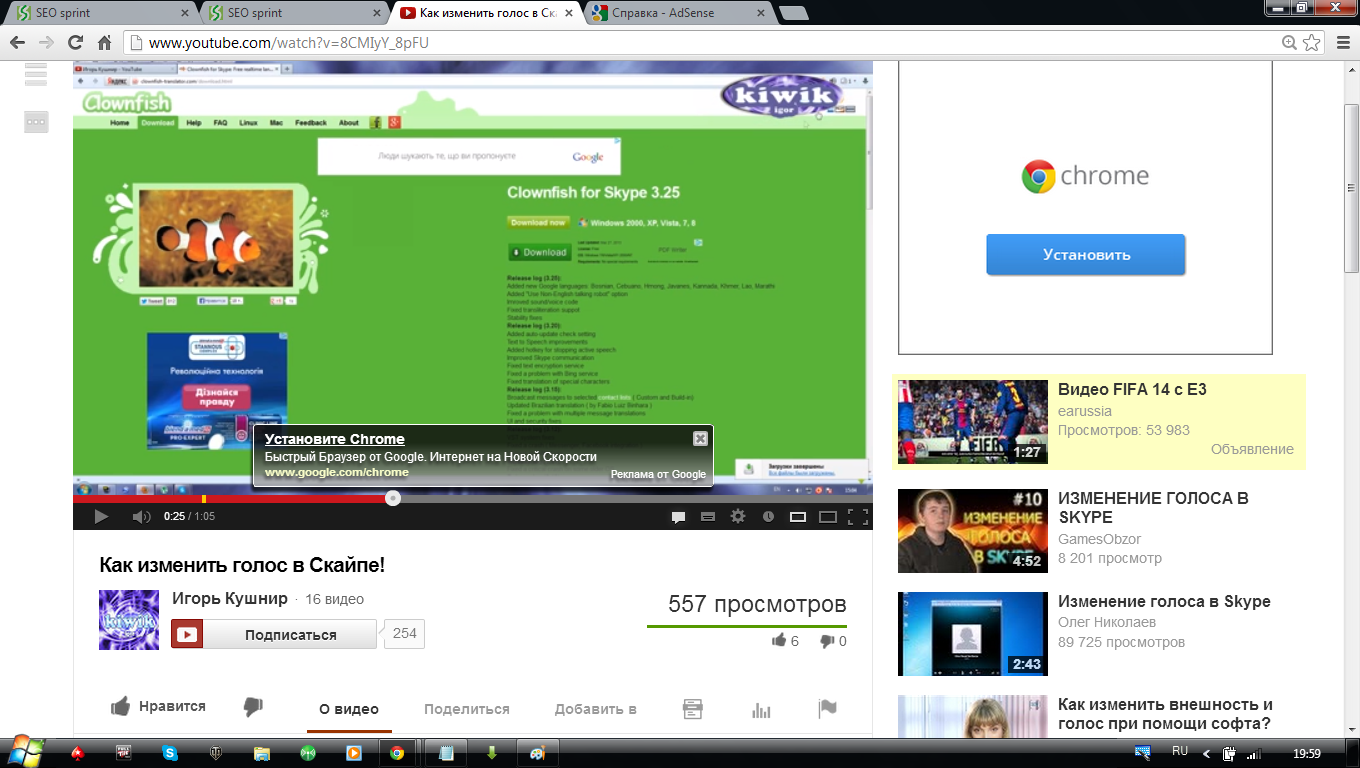Open the Paint taskbar icon
The height and width of the screenshot is (768, 1360).
[x=537, y=753]
